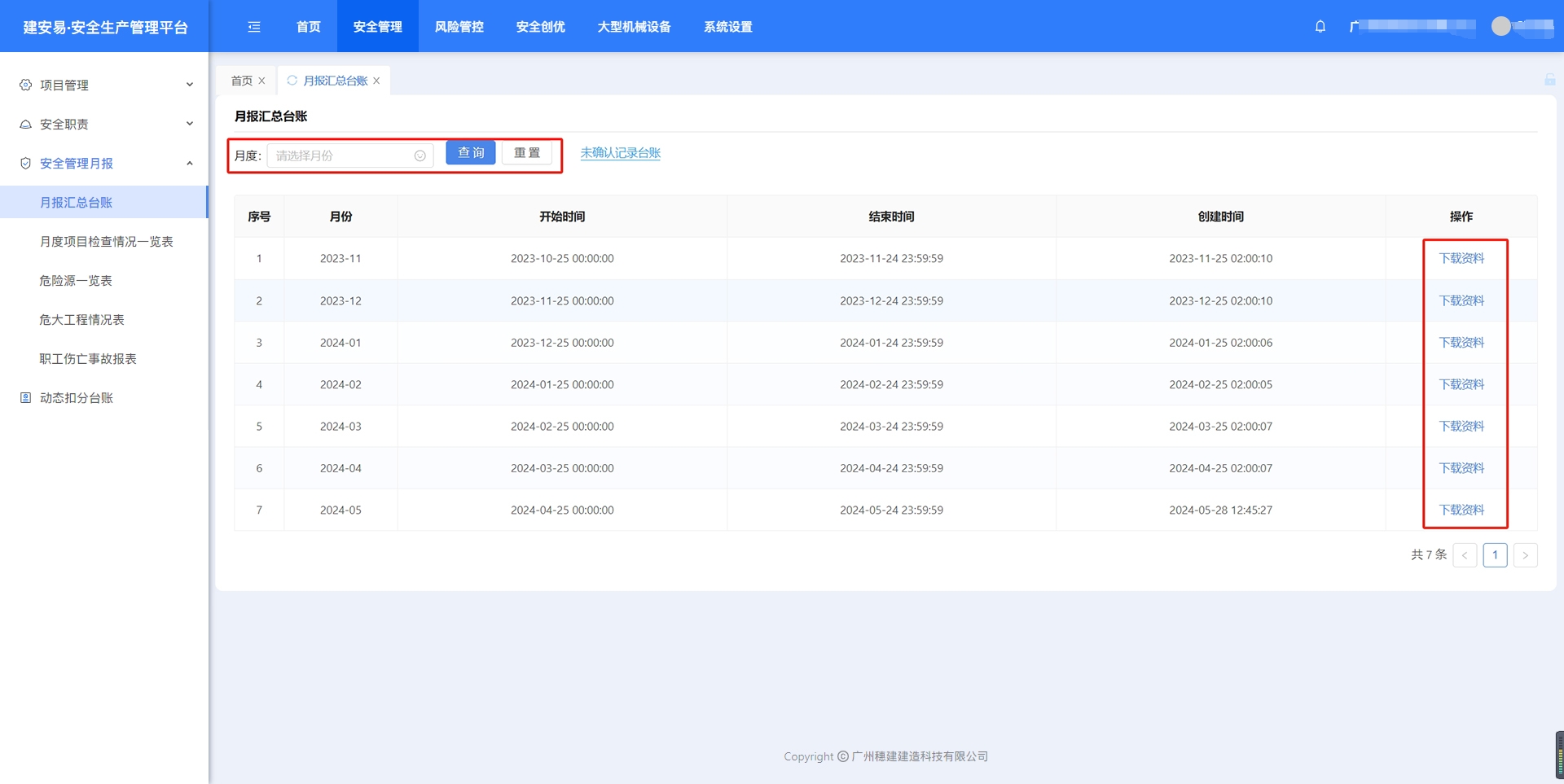Open the 大型机械设备 top menu
Image resolution: width=1564 pixels, height=784 pixels.
[634, 27]
